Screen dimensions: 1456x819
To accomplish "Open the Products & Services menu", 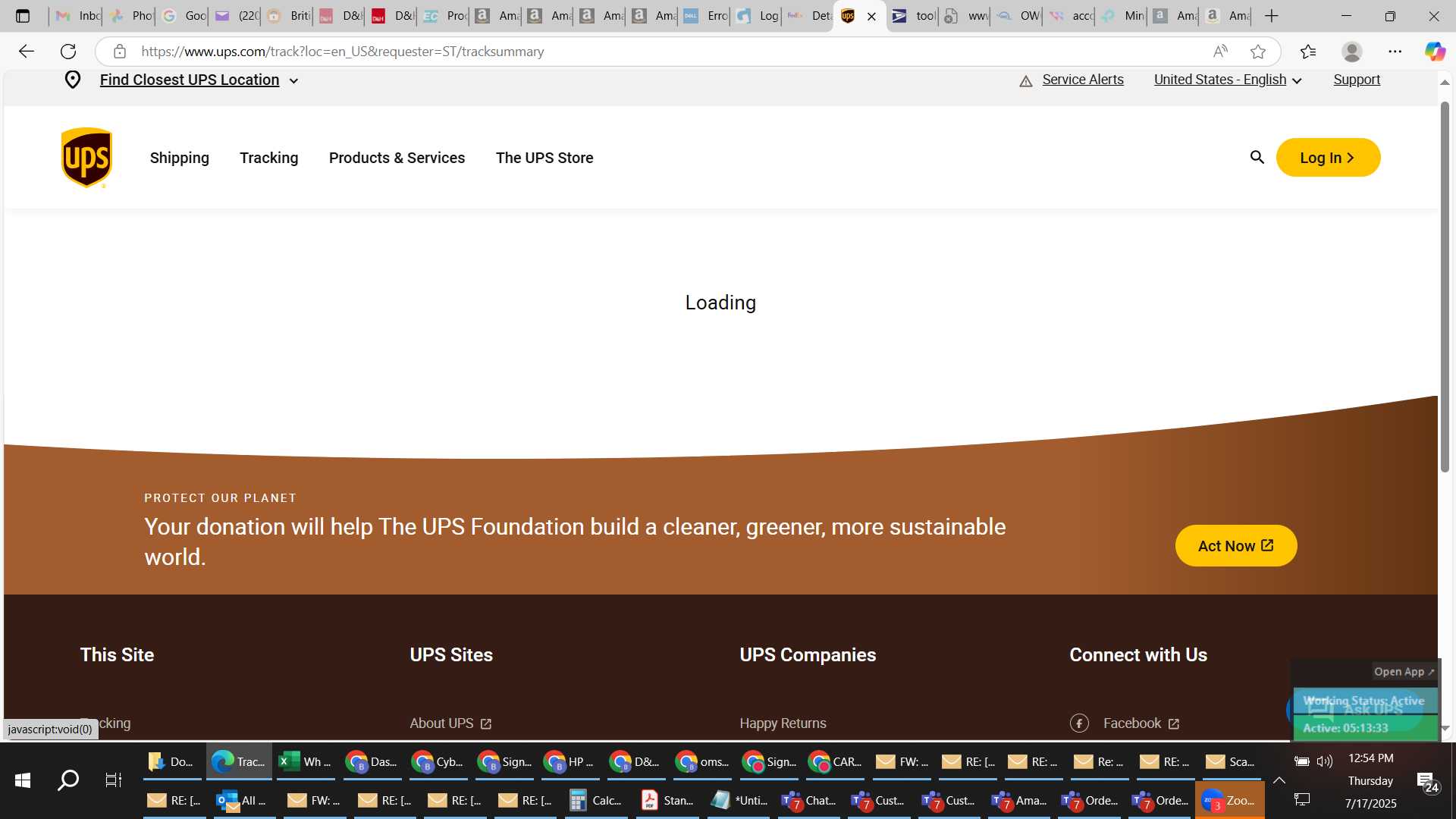I will pyautogui.click(x=397, y=158).
